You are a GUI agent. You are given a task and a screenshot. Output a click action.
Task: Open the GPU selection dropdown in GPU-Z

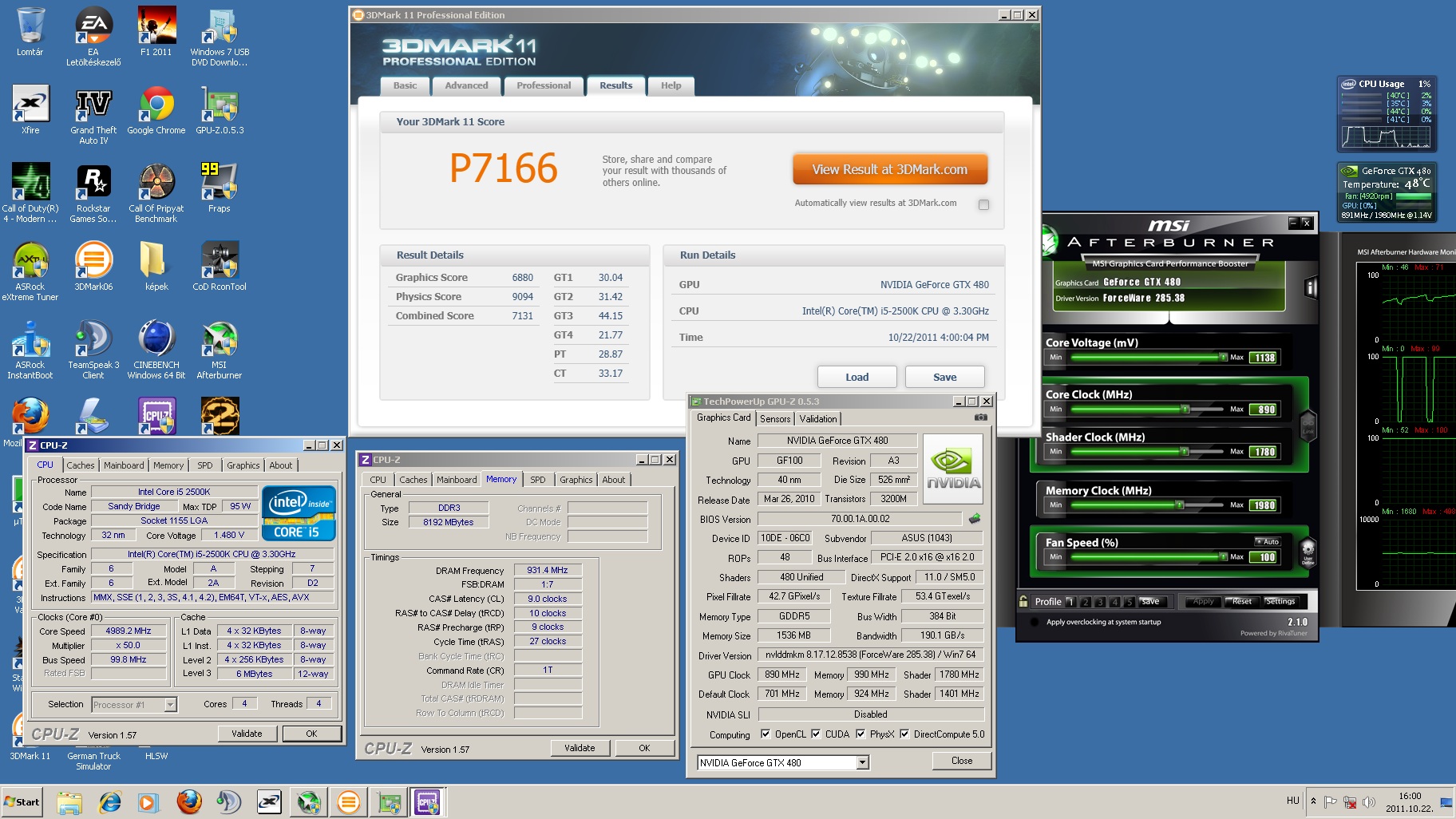coord(862,762)
